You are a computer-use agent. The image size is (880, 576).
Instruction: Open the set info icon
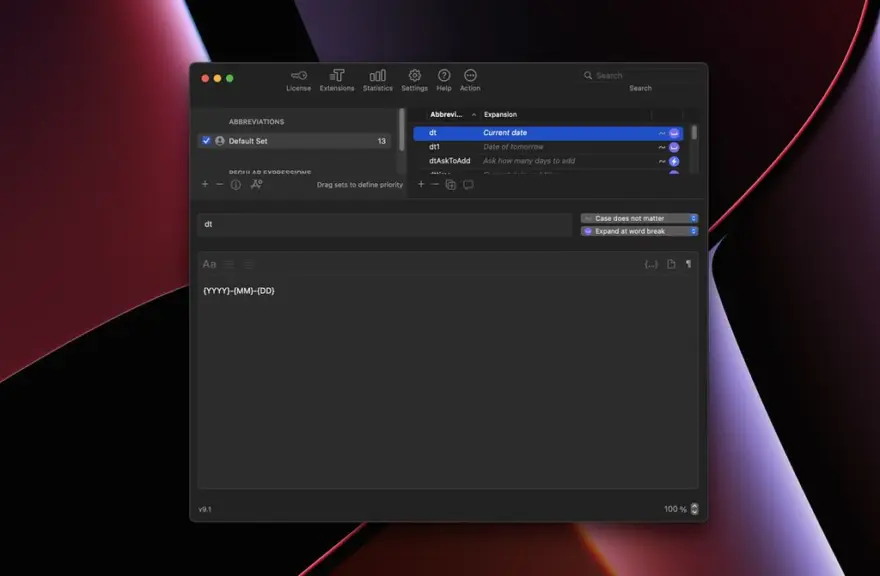pos(236,184)
